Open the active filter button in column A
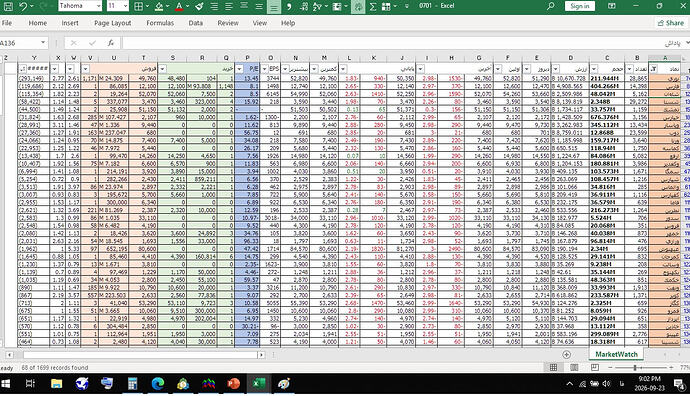690x396 pixels. 653,69
